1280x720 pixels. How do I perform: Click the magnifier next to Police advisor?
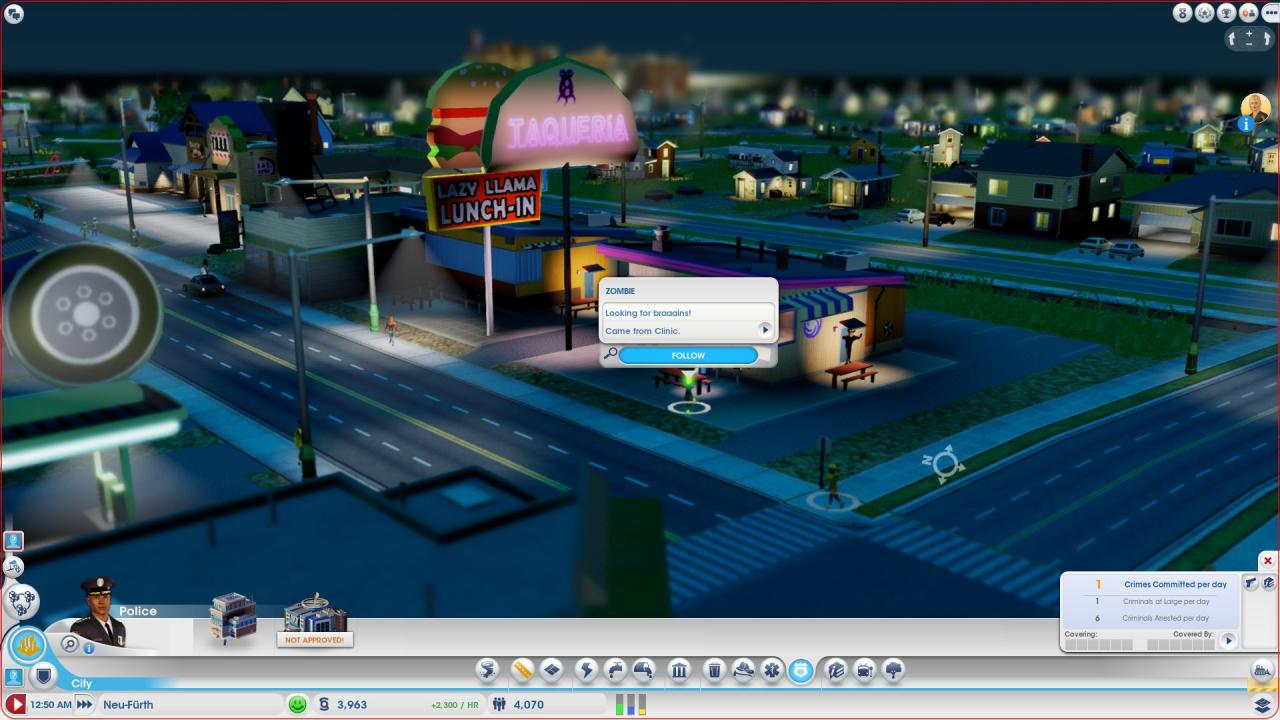coord(69,645)
